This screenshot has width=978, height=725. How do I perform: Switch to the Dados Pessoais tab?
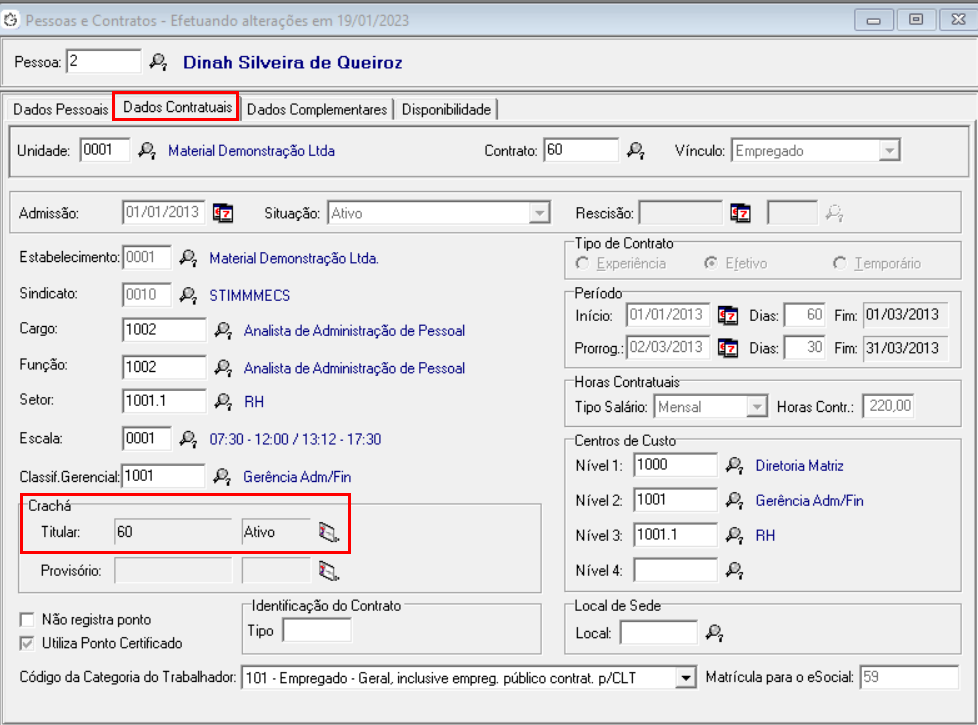coord(60,109)
